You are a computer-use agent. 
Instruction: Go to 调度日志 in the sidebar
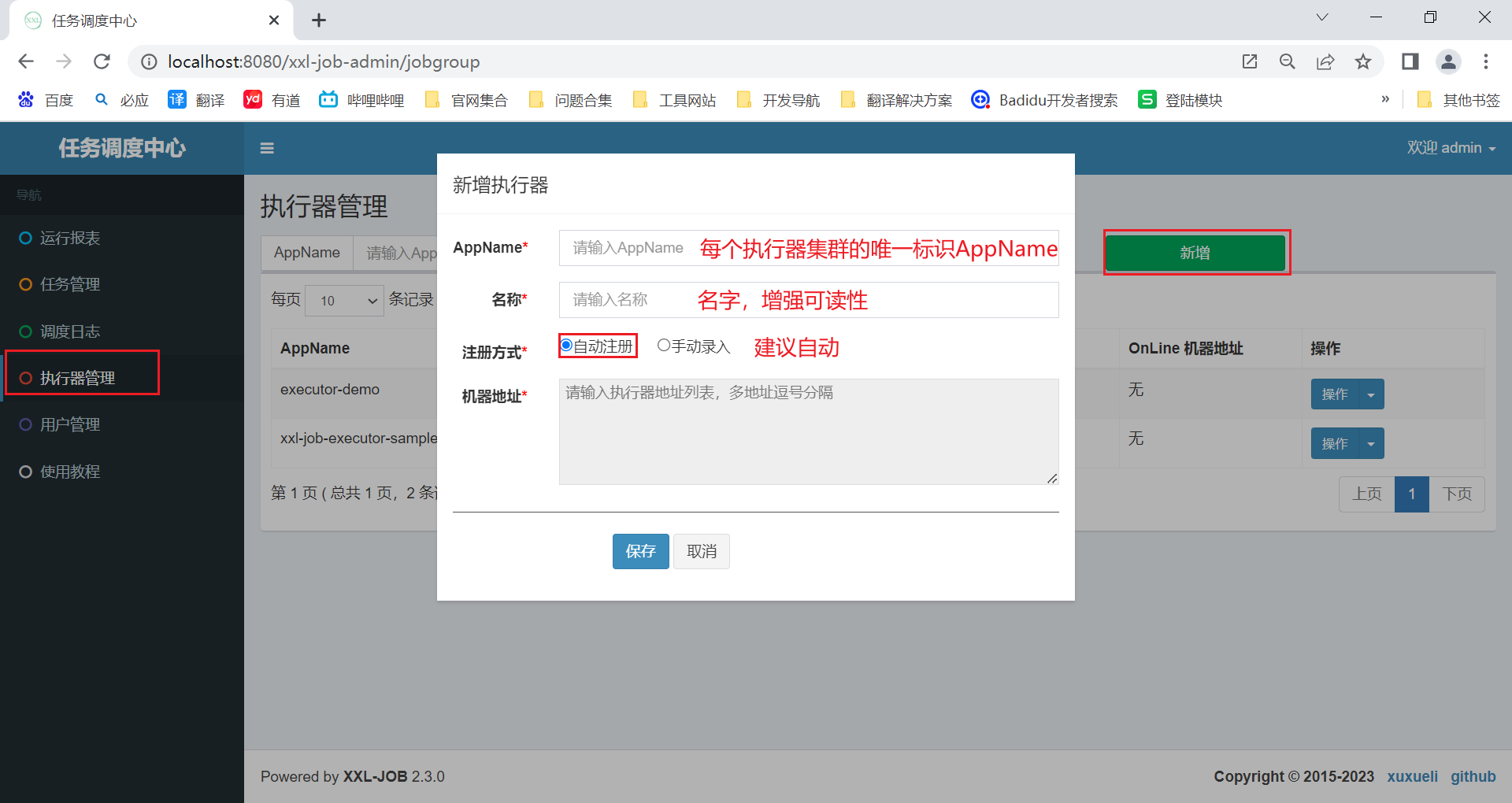[70, 331]
